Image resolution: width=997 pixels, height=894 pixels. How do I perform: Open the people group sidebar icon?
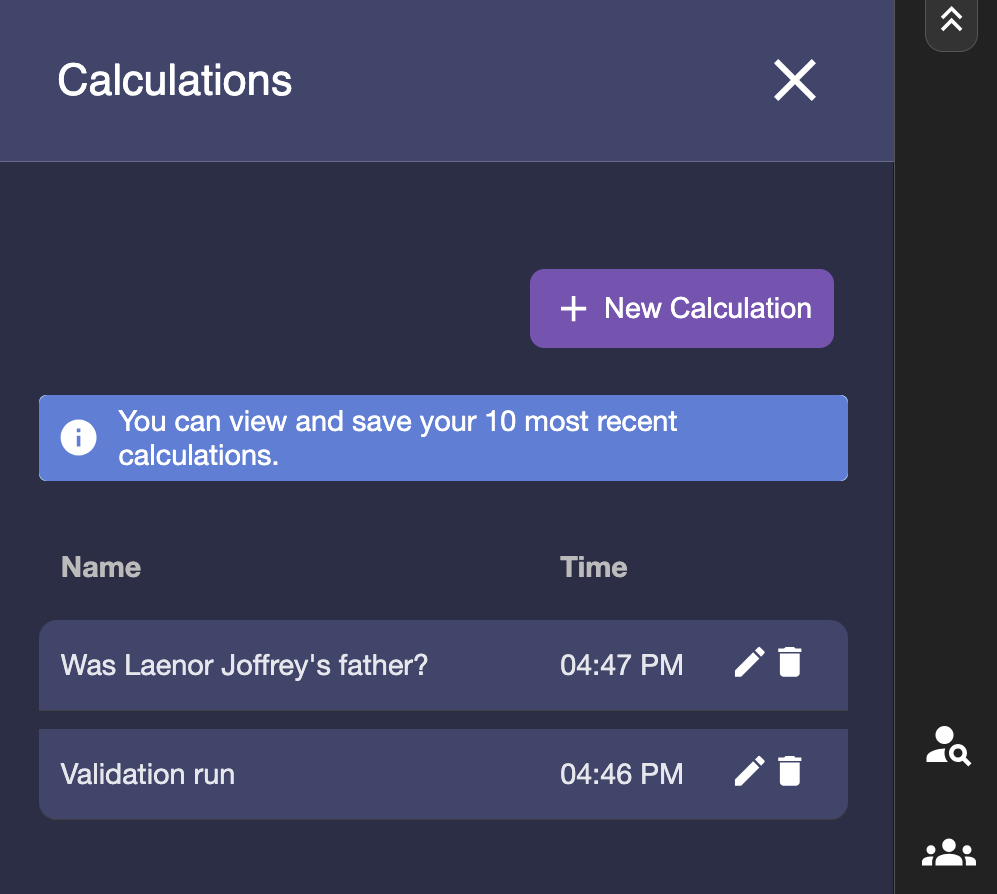pyautogui.click(x=948, y=852)
